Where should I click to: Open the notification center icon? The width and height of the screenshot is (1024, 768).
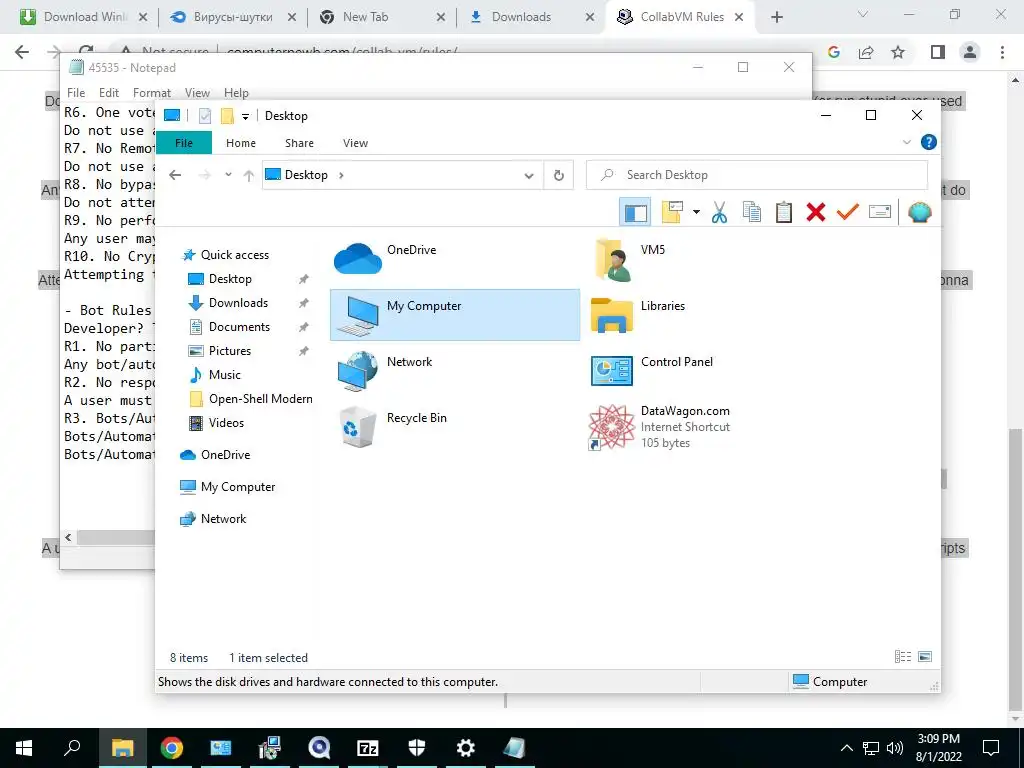pos(991,748)
